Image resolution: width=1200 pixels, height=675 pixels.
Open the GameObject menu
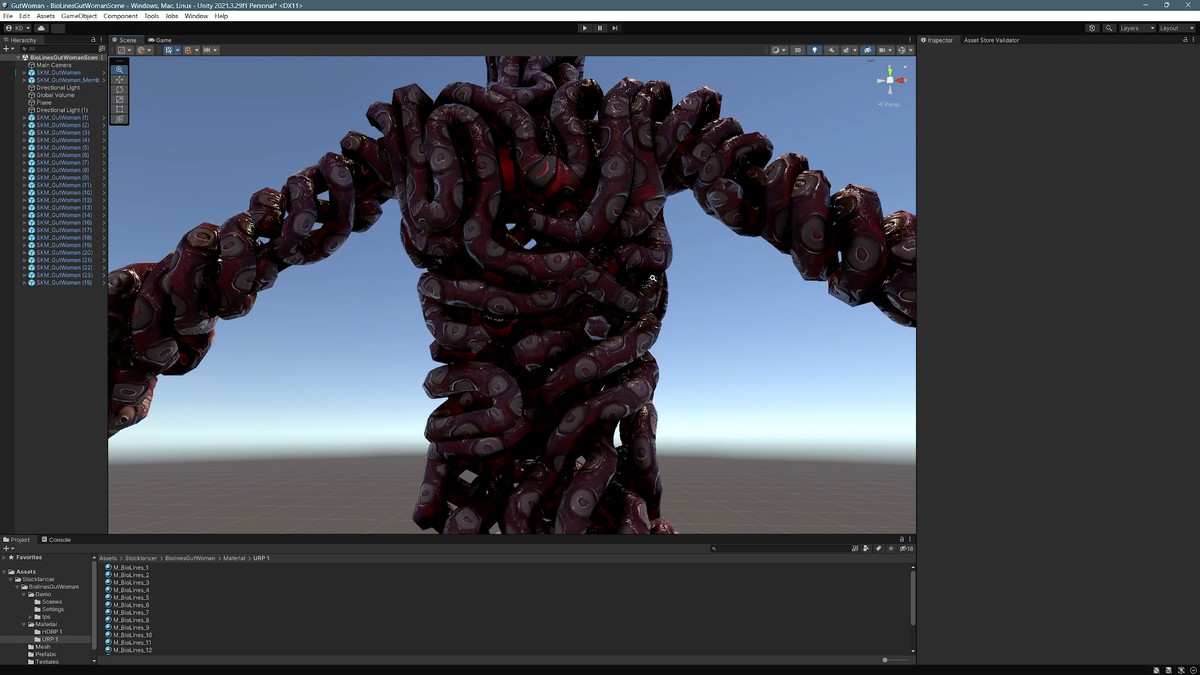pyautogui.click(x=79, y=16)
